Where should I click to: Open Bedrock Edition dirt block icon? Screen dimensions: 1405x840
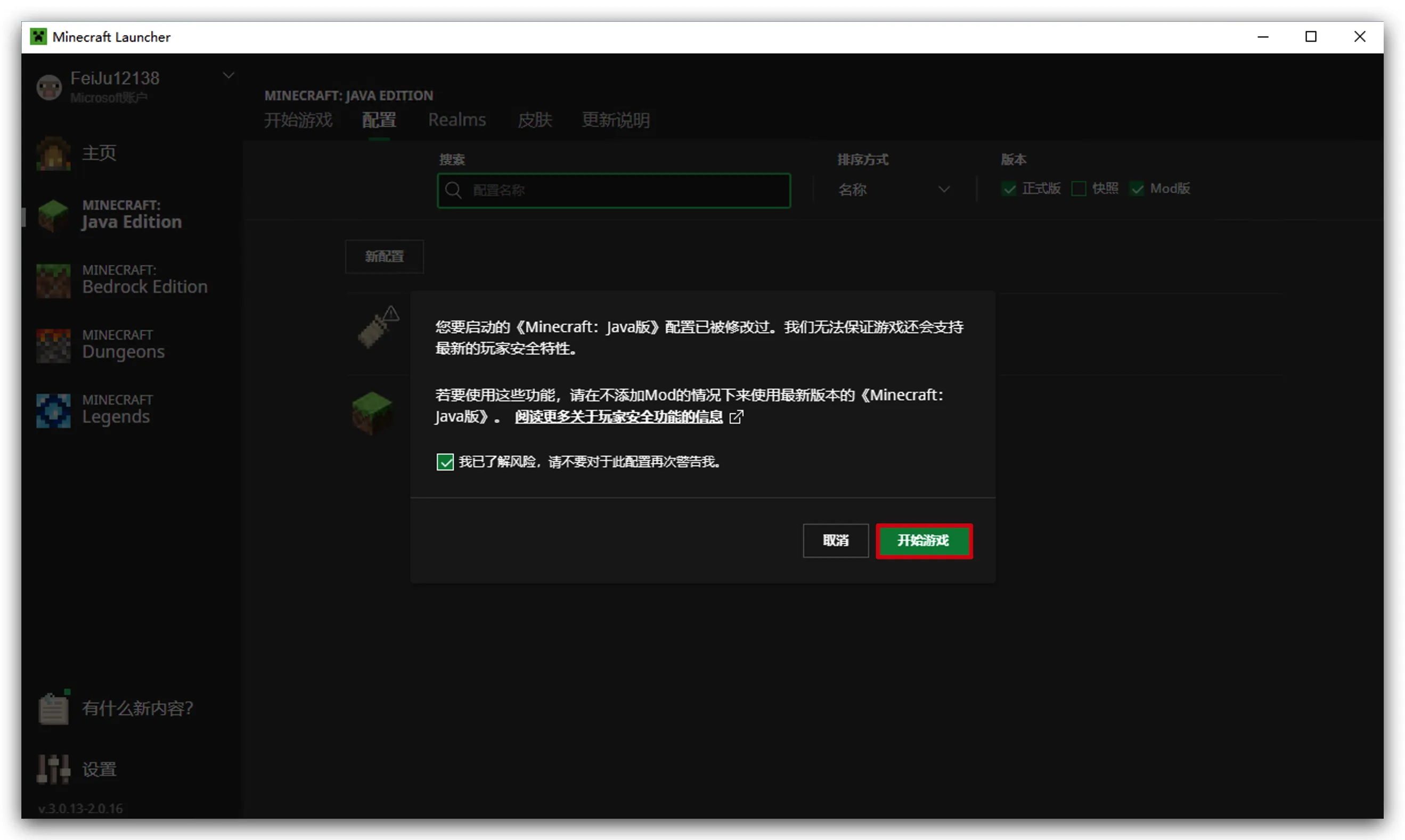53,280
